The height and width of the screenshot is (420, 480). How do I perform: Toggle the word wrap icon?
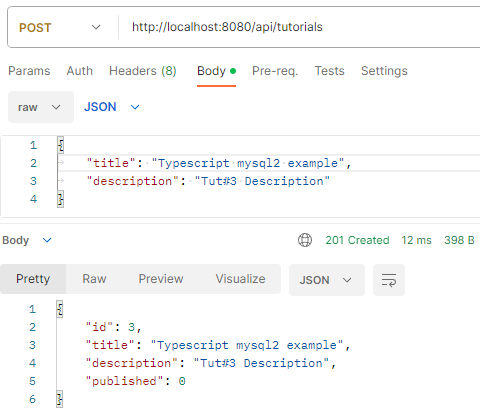[x=389, y=280]
